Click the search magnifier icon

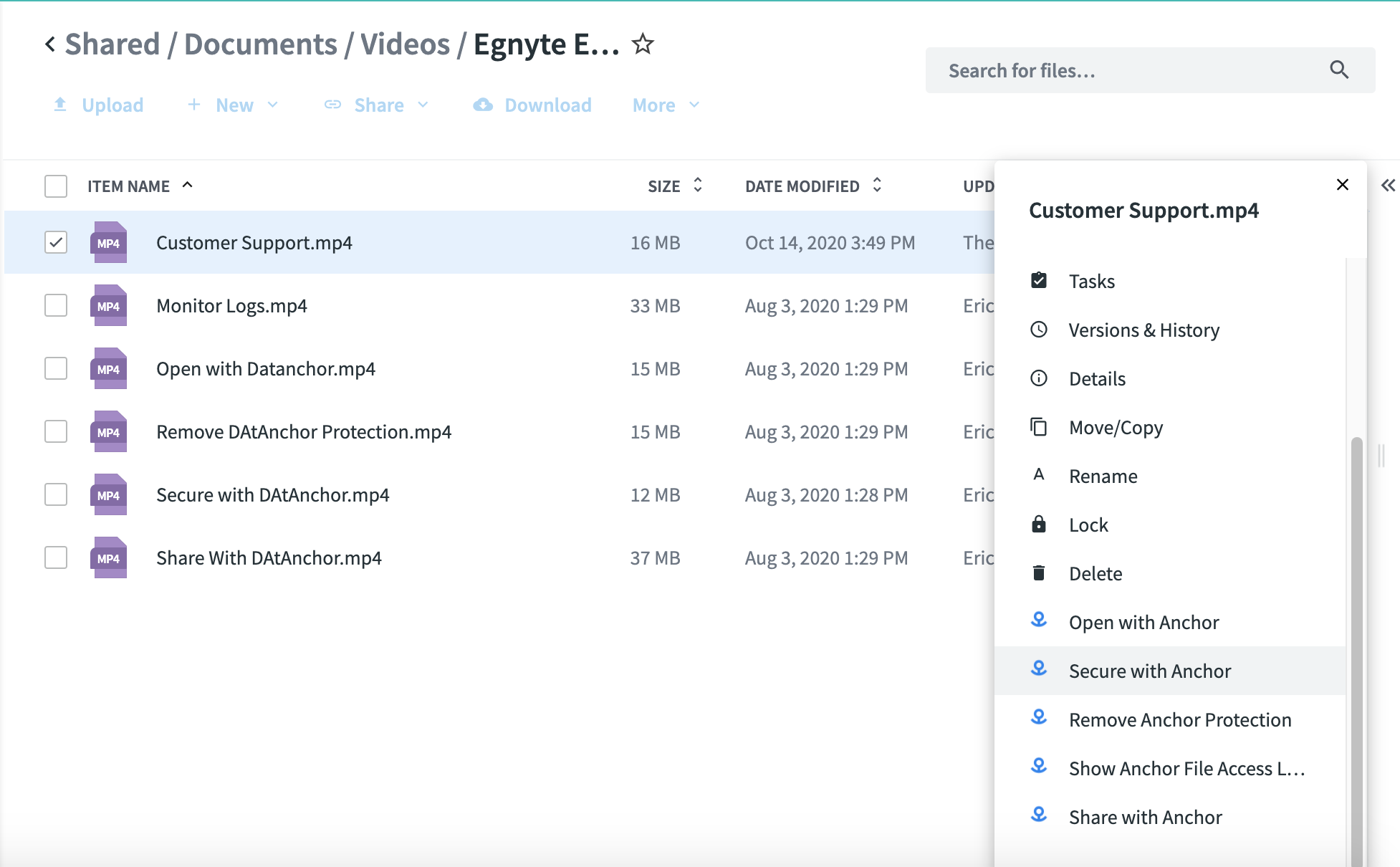tap(1338, 70)
